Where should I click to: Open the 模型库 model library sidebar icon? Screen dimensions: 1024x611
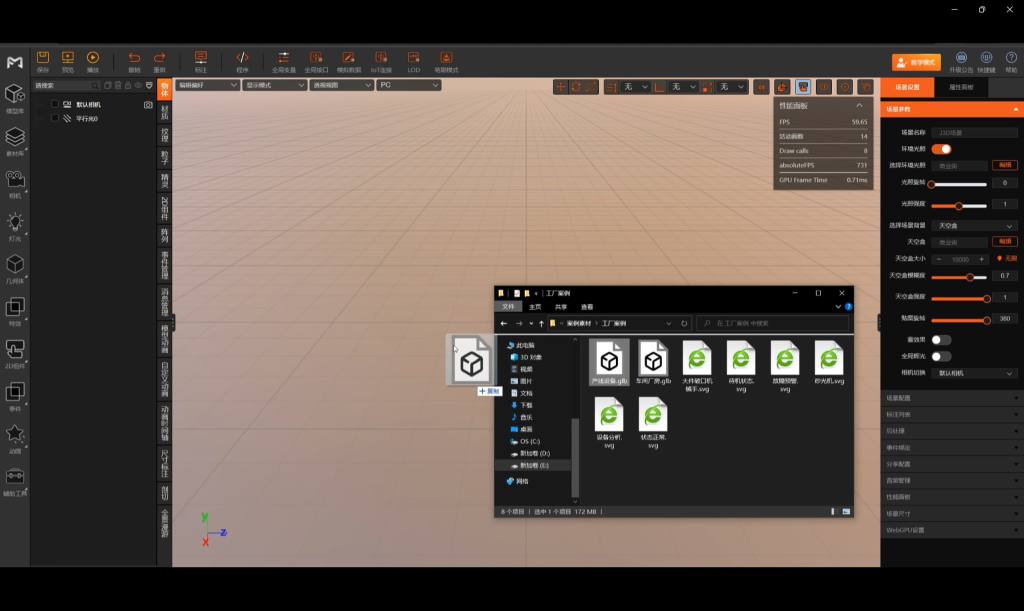pyautogui.click(x=15, y=95)
